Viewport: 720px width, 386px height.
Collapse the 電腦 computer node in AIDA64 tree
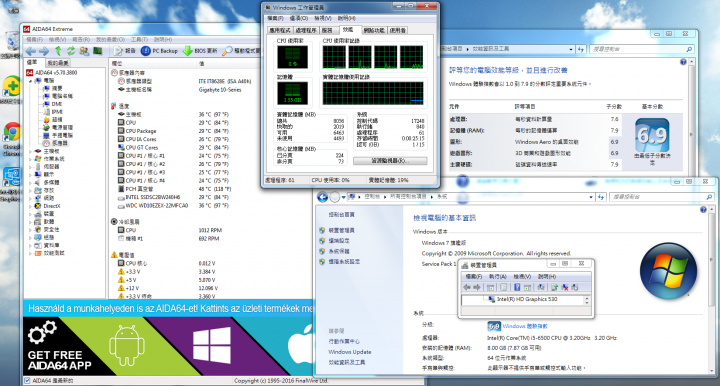(31, 80)
